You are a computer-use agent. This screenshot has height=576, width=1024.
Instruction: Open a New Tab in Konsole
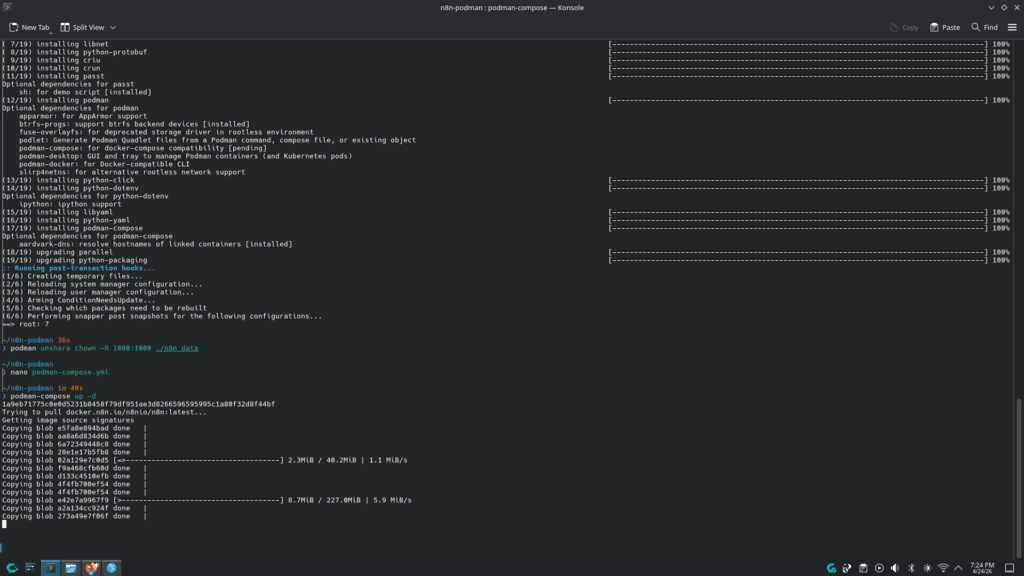pos(29,27)
